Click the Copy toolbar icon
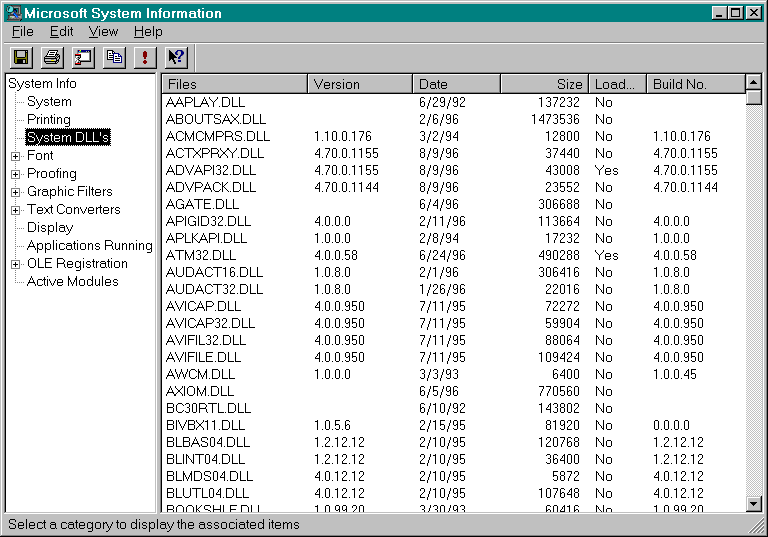 click(x=114, y=58)
